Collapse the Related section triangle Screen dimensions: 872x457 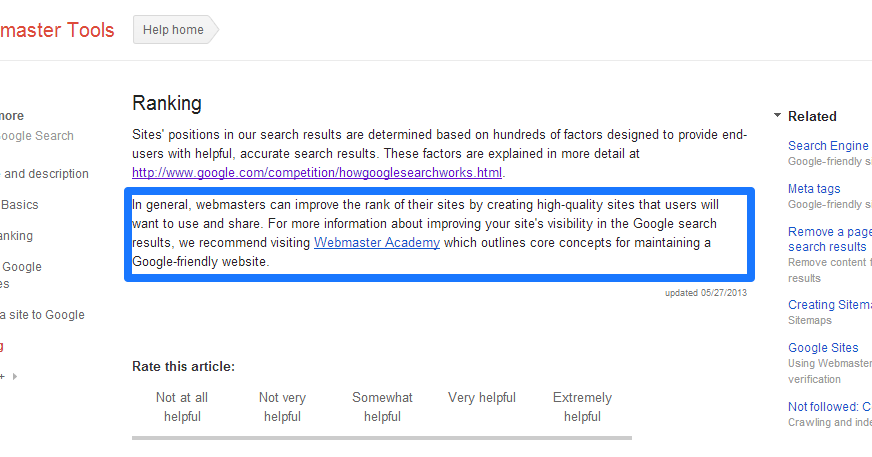778,116
